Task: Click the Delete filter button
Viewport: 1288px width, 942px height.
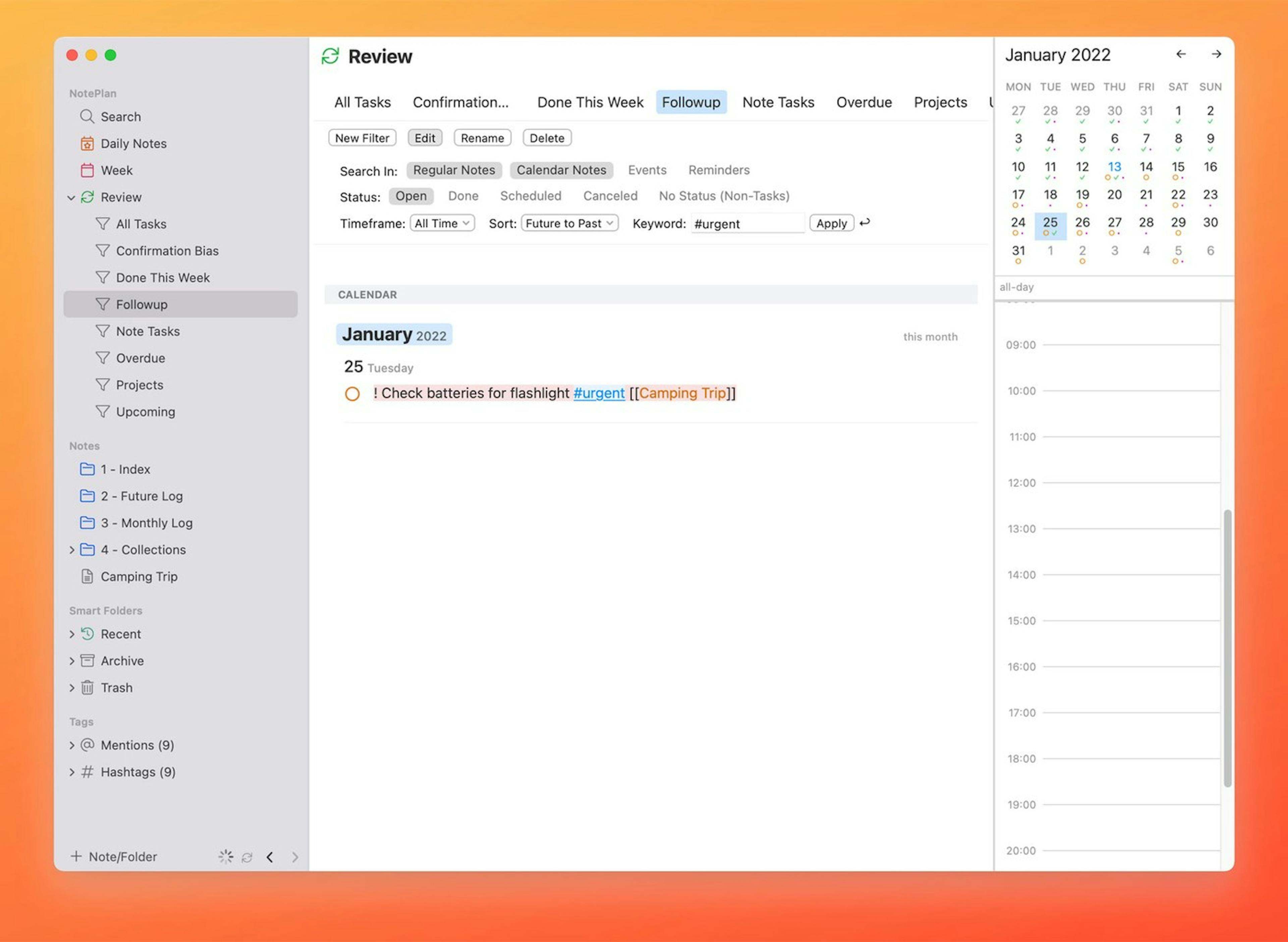Action: coord(547,138)
